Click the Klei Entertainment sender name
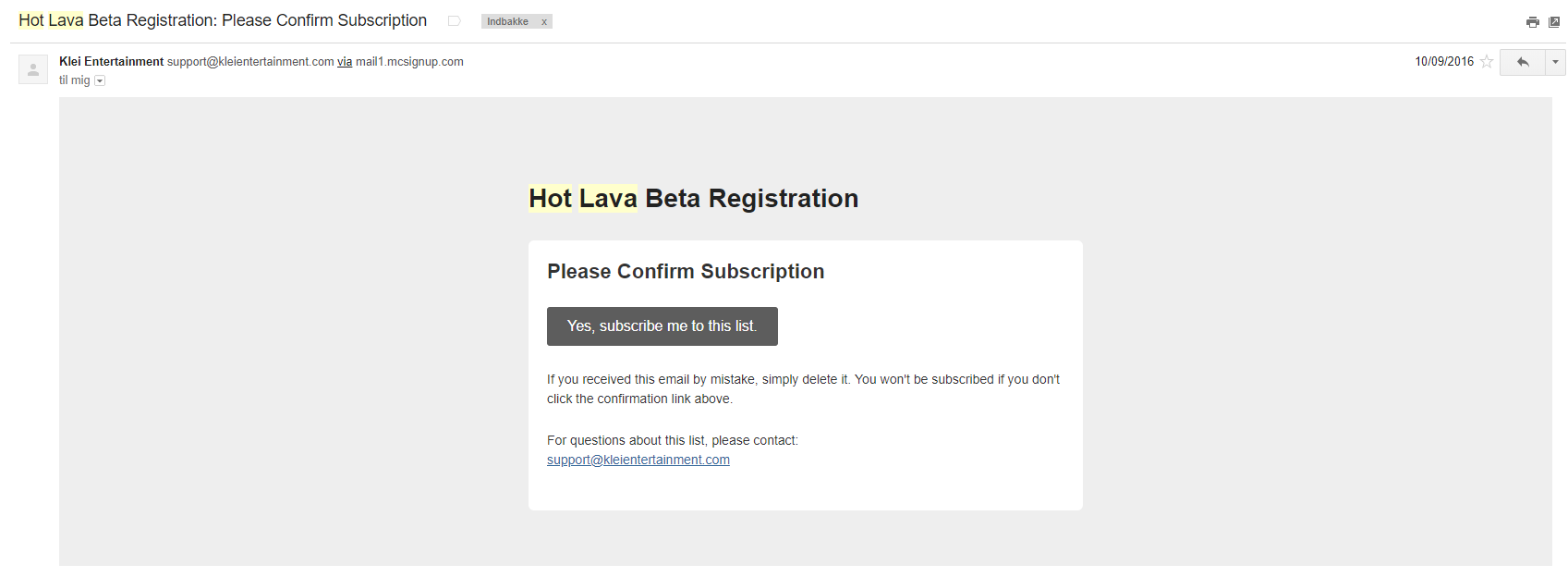The image size is (1568, 577). coord(111,62)
